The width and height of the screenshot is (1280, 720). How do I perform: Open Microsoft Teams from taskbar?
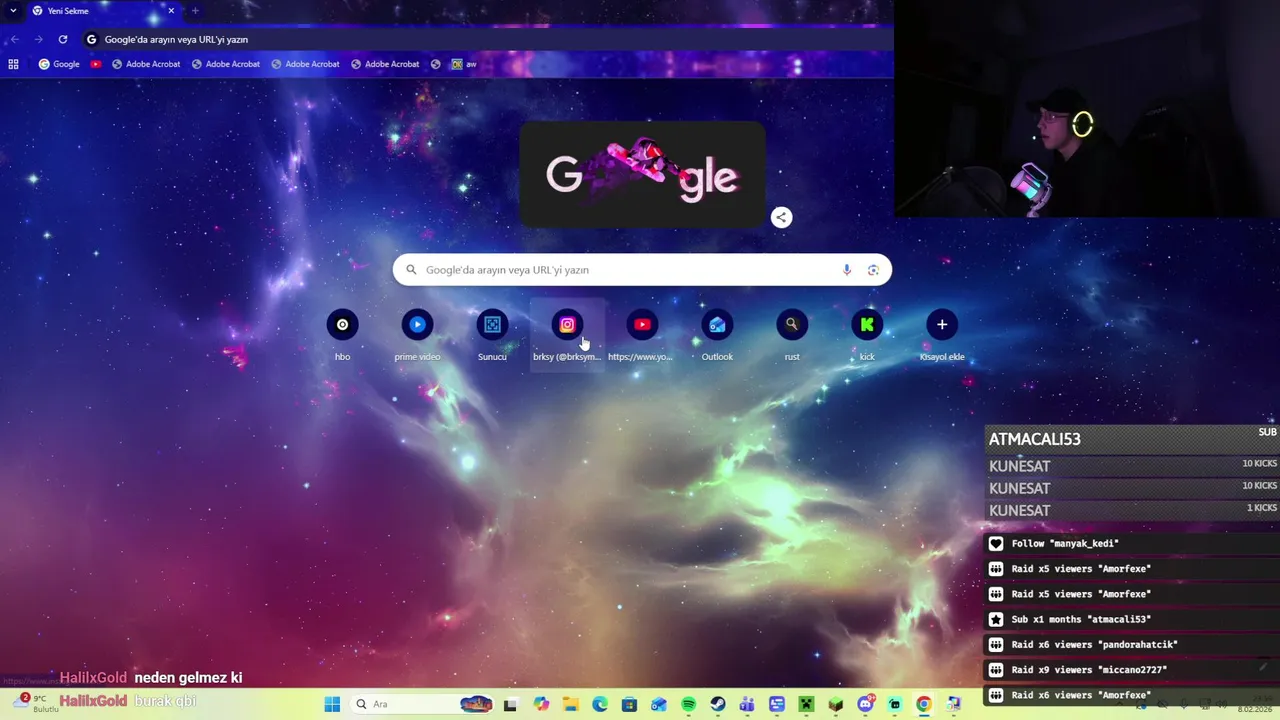tap(747, 704)
